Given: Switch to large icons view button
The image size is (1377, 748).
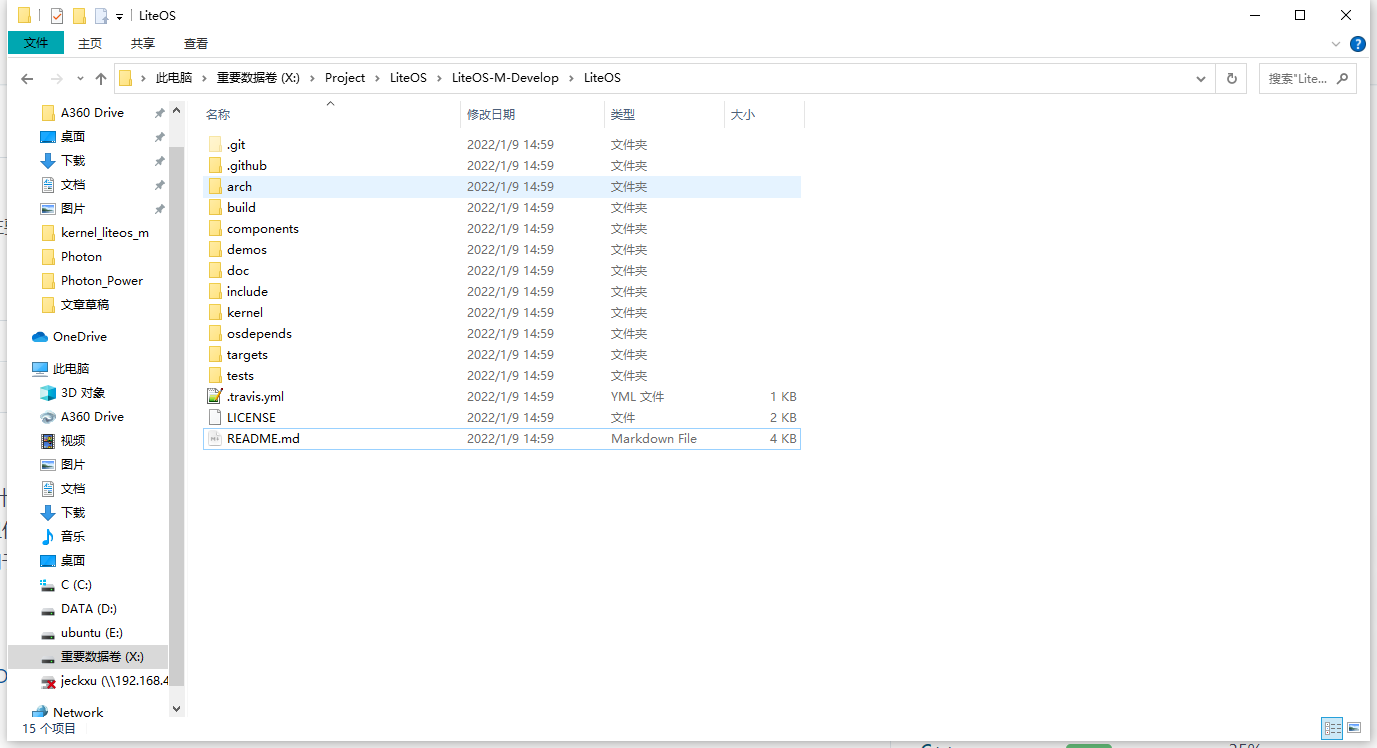Looking at the screenshot, I should click(1354, 728).
